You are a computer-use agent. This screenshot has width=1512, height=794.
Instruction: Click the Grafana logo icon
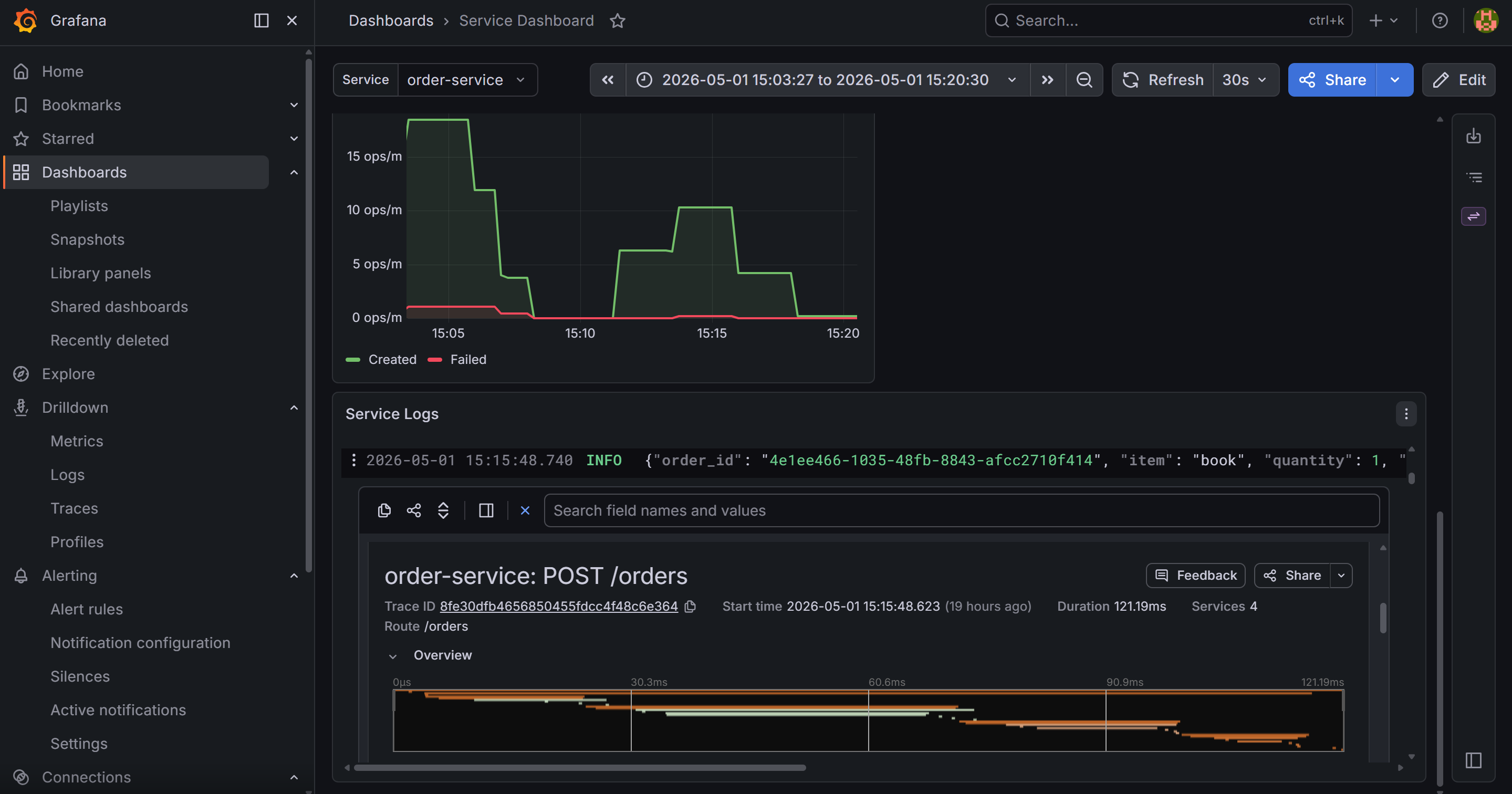(25, 20)
